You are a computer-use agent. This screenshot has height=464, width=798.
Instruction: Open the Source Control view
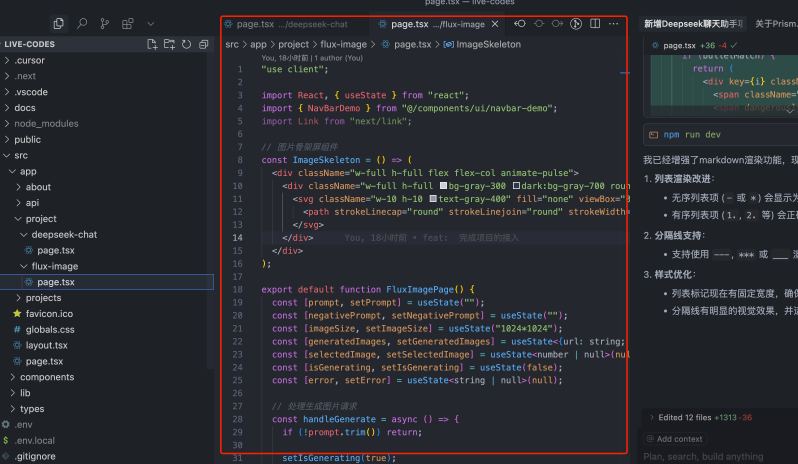(x=106, y=23)
